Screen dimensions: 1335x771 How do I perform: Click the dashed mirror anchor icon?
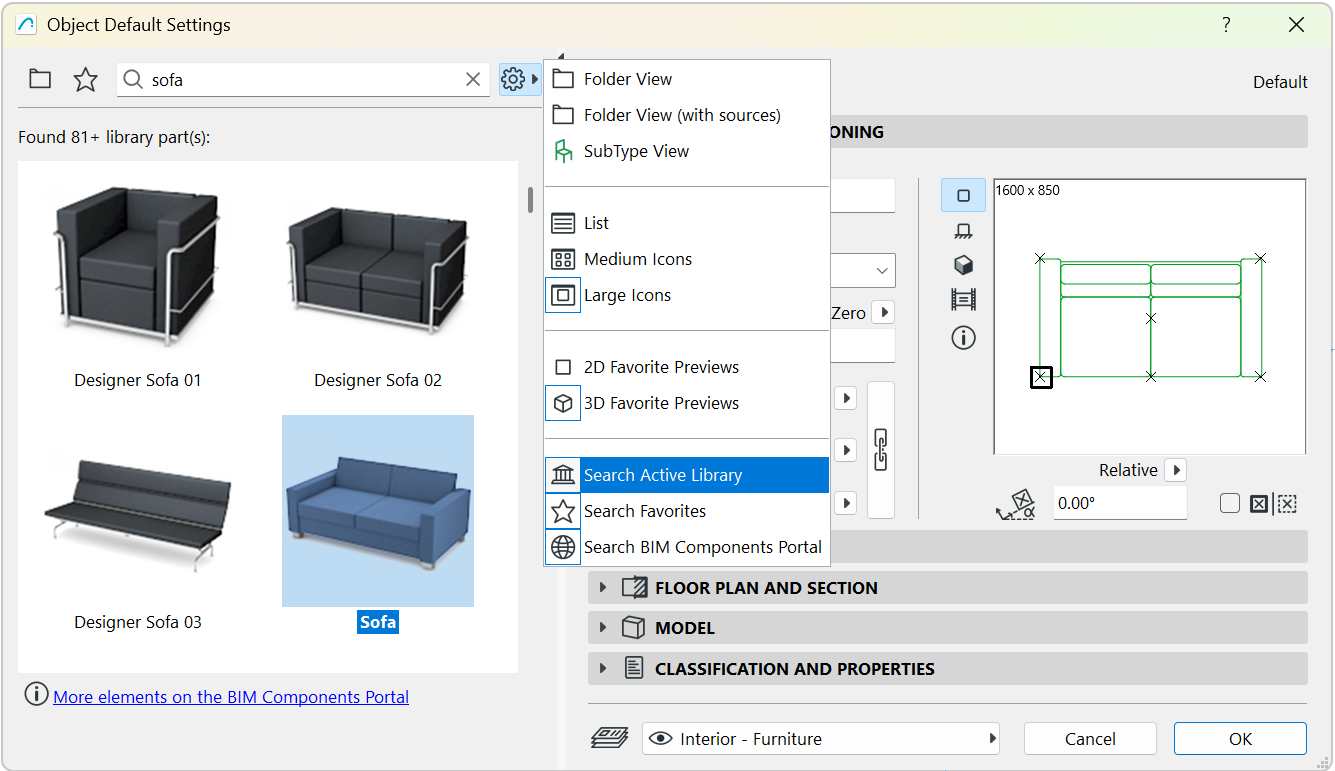(x=1287, y=504)
